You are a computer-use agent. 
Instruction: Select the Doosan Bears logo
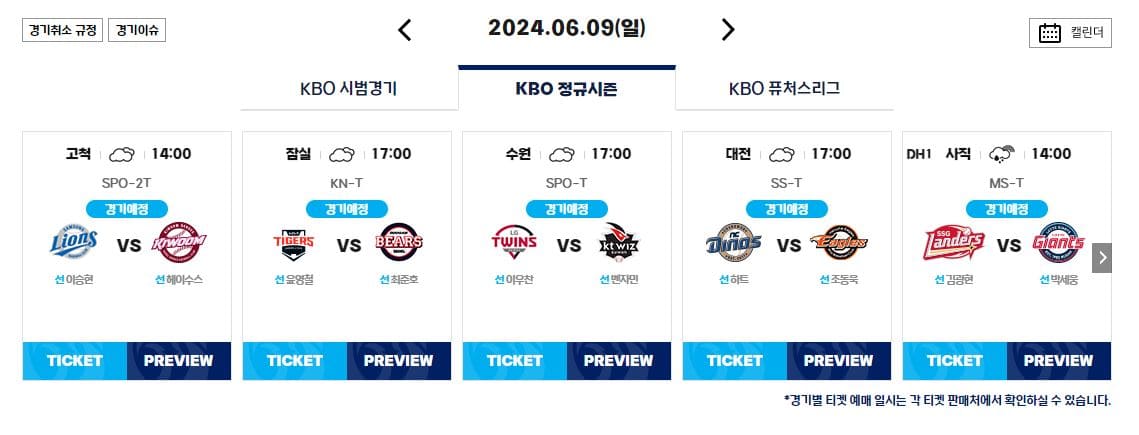click(x=399, y=242)
